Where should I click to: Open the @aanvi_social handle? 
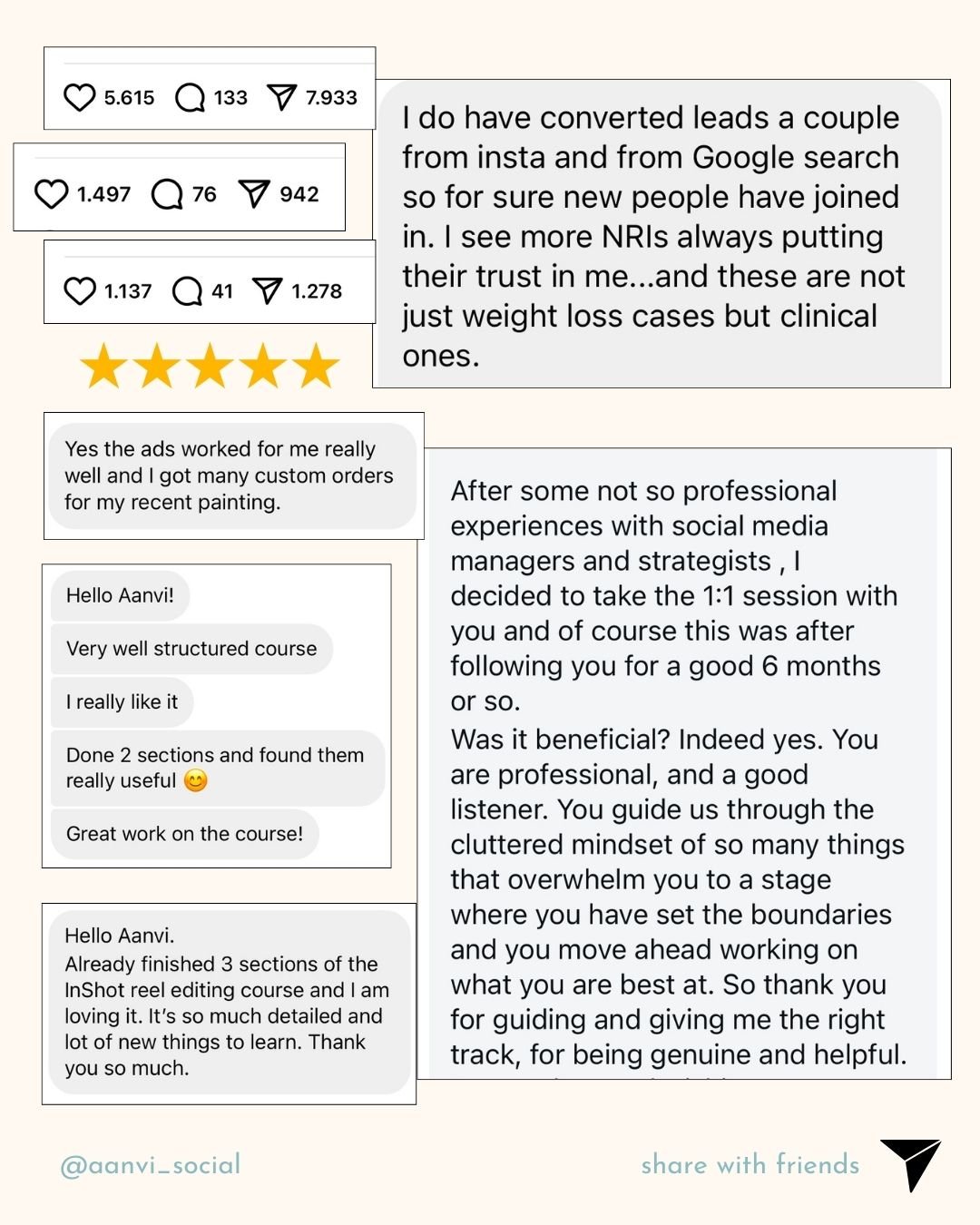coord(151,1164)
